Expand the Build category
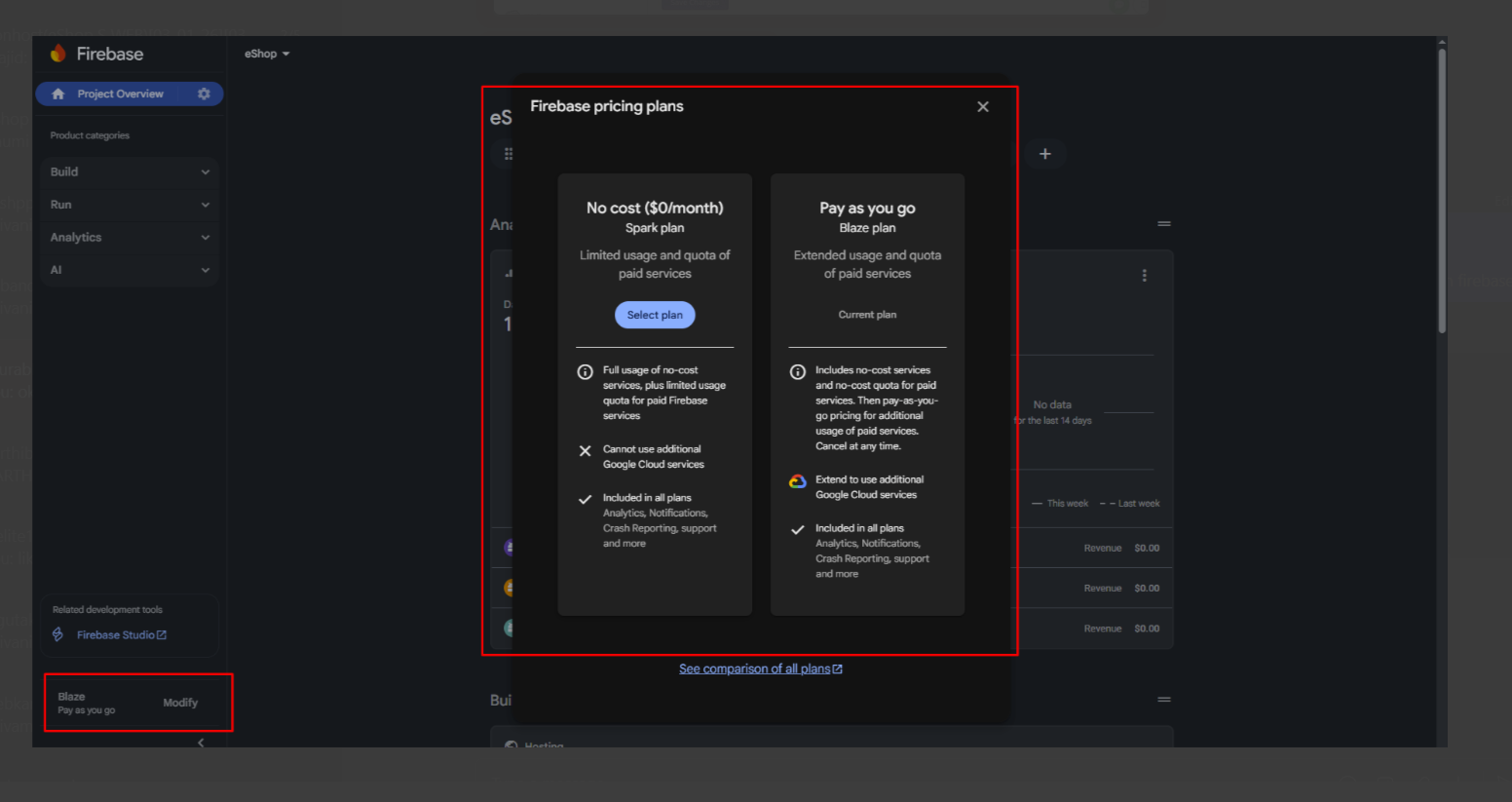This screenshot has width=1512, height=802. tap(130, 172)
